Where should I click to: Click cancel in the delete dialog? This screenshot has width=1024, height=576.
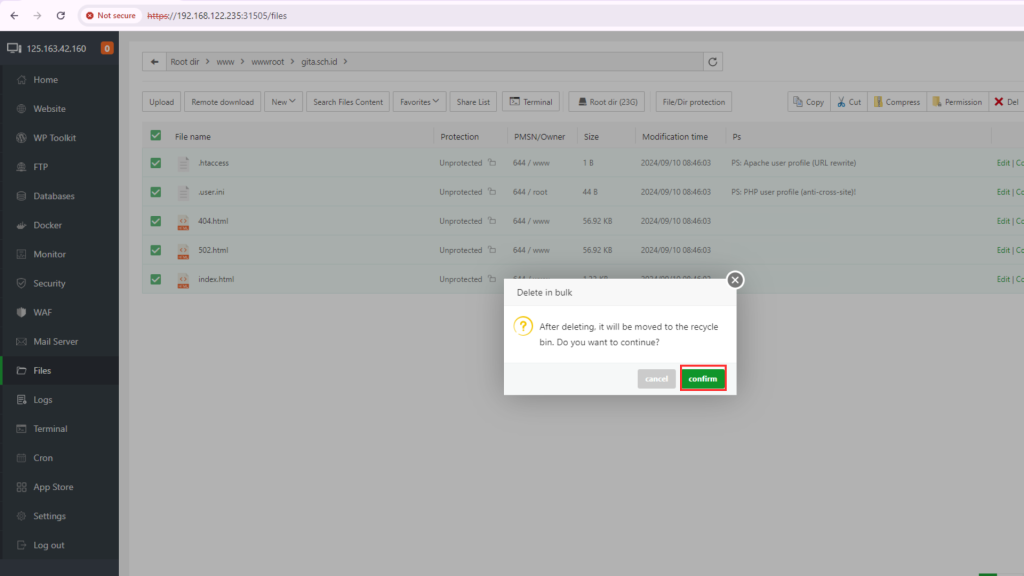tap(656, 379)
